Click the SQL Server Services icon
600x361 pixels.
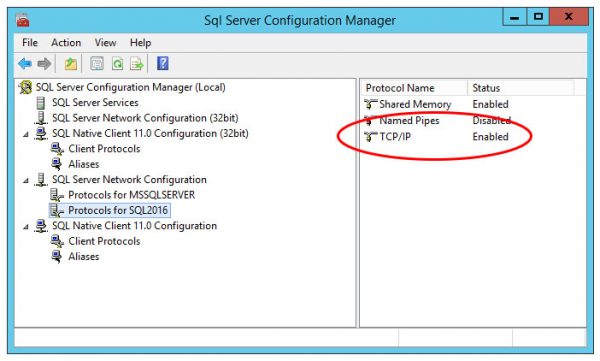[x=41, y=103]
